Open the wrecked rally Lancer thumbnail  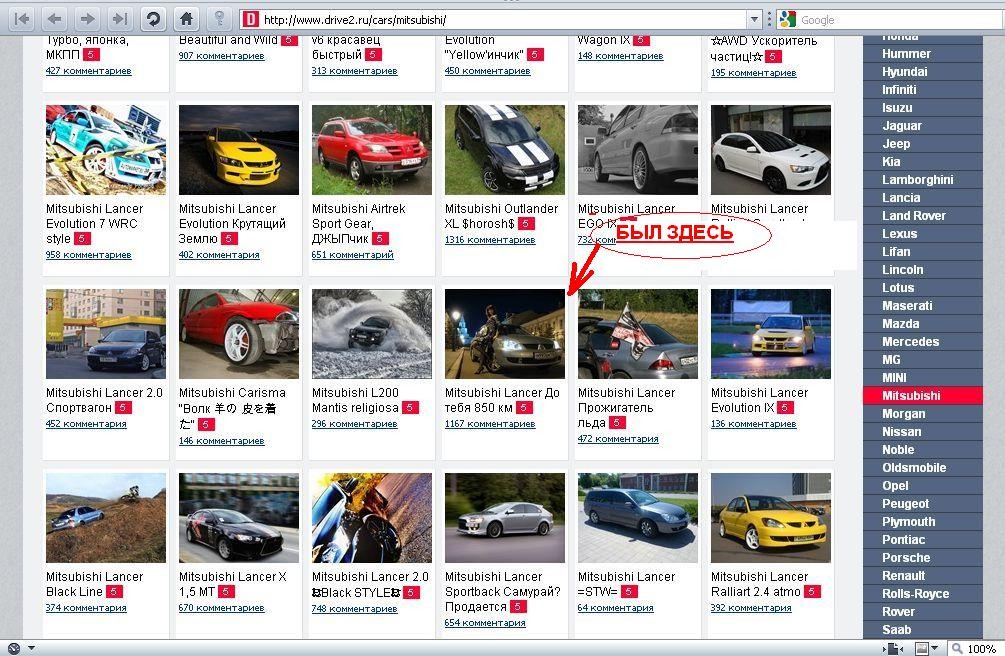106,150
